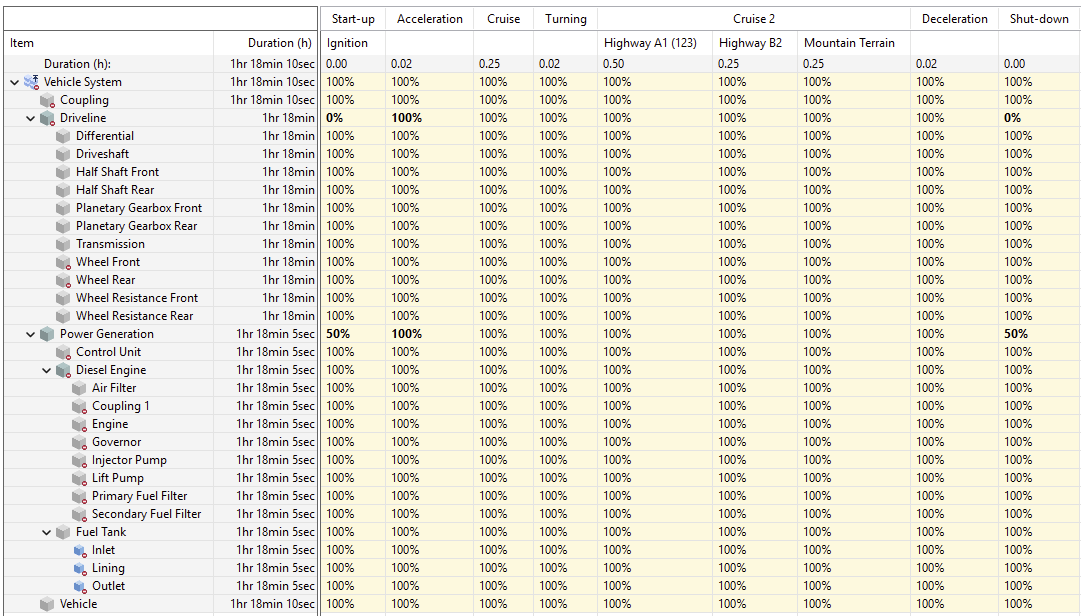Select Driveline's 0% Shut-down cell
The height and width of the screenshot is (616, 1081).
click(1039, 118)
